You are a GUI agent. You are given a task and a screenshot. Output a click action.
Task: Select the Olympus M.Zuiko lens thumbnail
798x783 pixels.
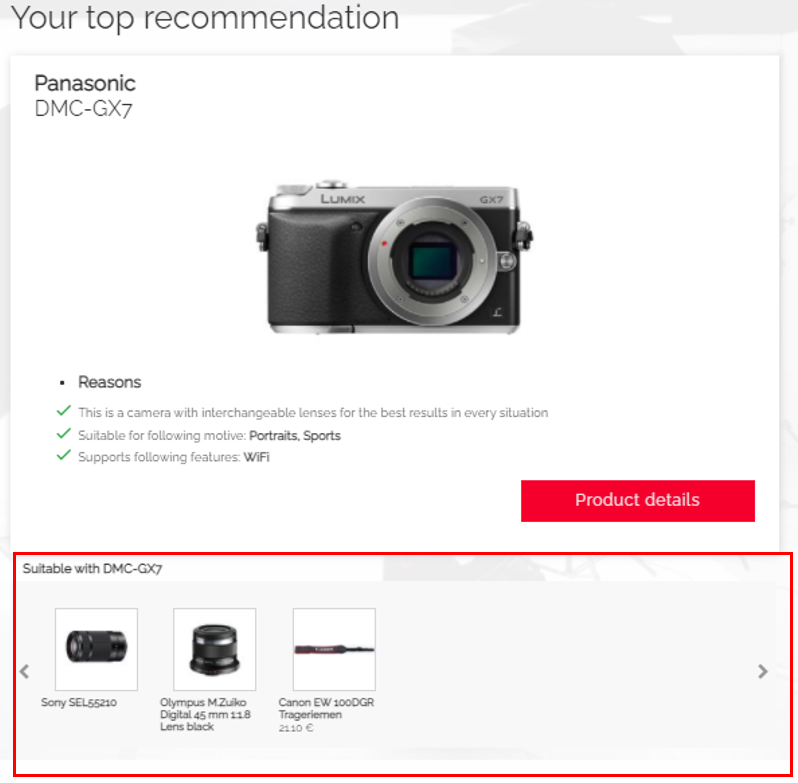point(214,649)
